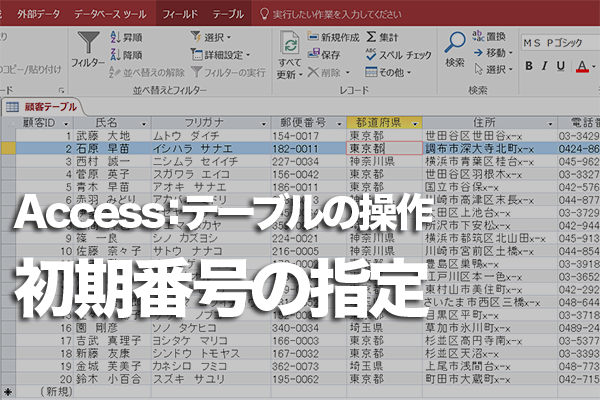Image resolution: width=600 pixels, height=400 pixels.
Task: Click the name 吉武 真理子
Action: click(109, 341)
